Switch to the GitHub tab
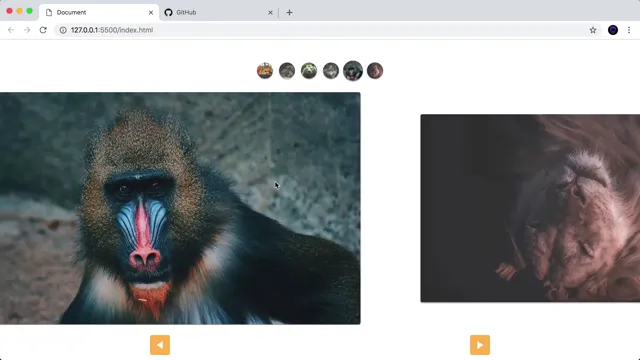This screenshot has height=360, width=640. 218,13
